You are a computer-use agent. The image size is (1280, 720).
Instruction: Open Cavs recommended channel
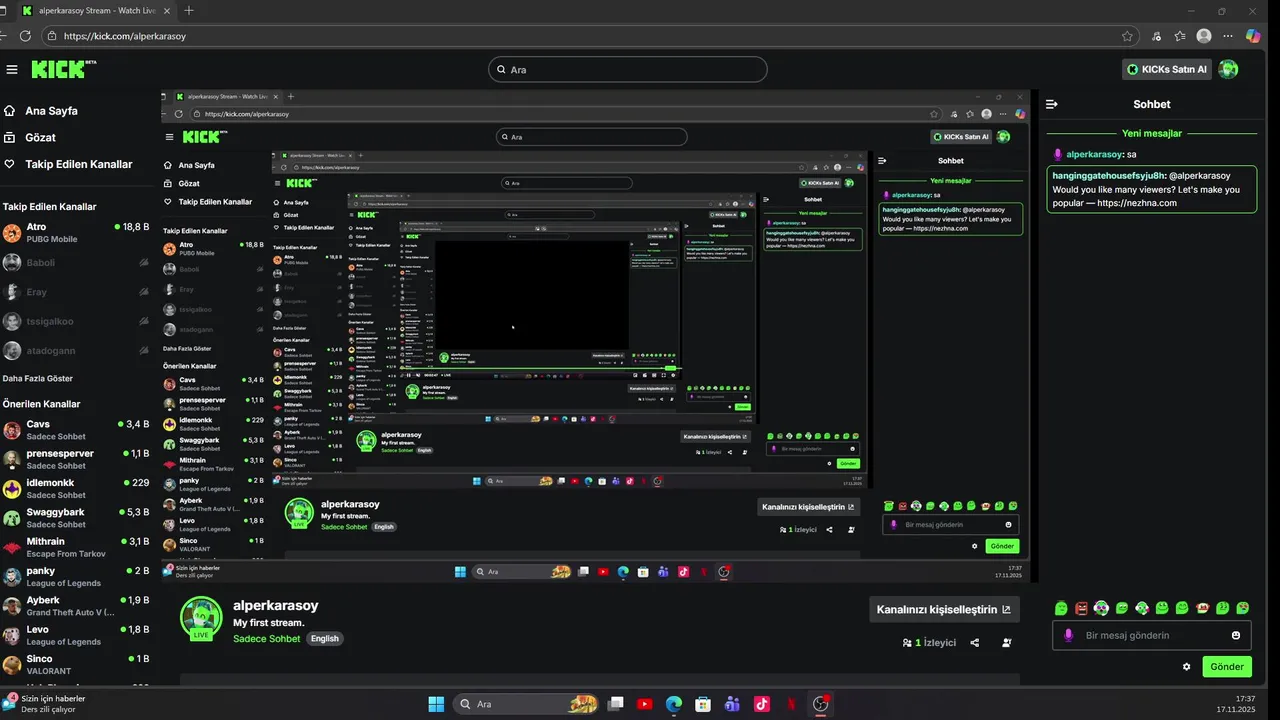point(76,430)
